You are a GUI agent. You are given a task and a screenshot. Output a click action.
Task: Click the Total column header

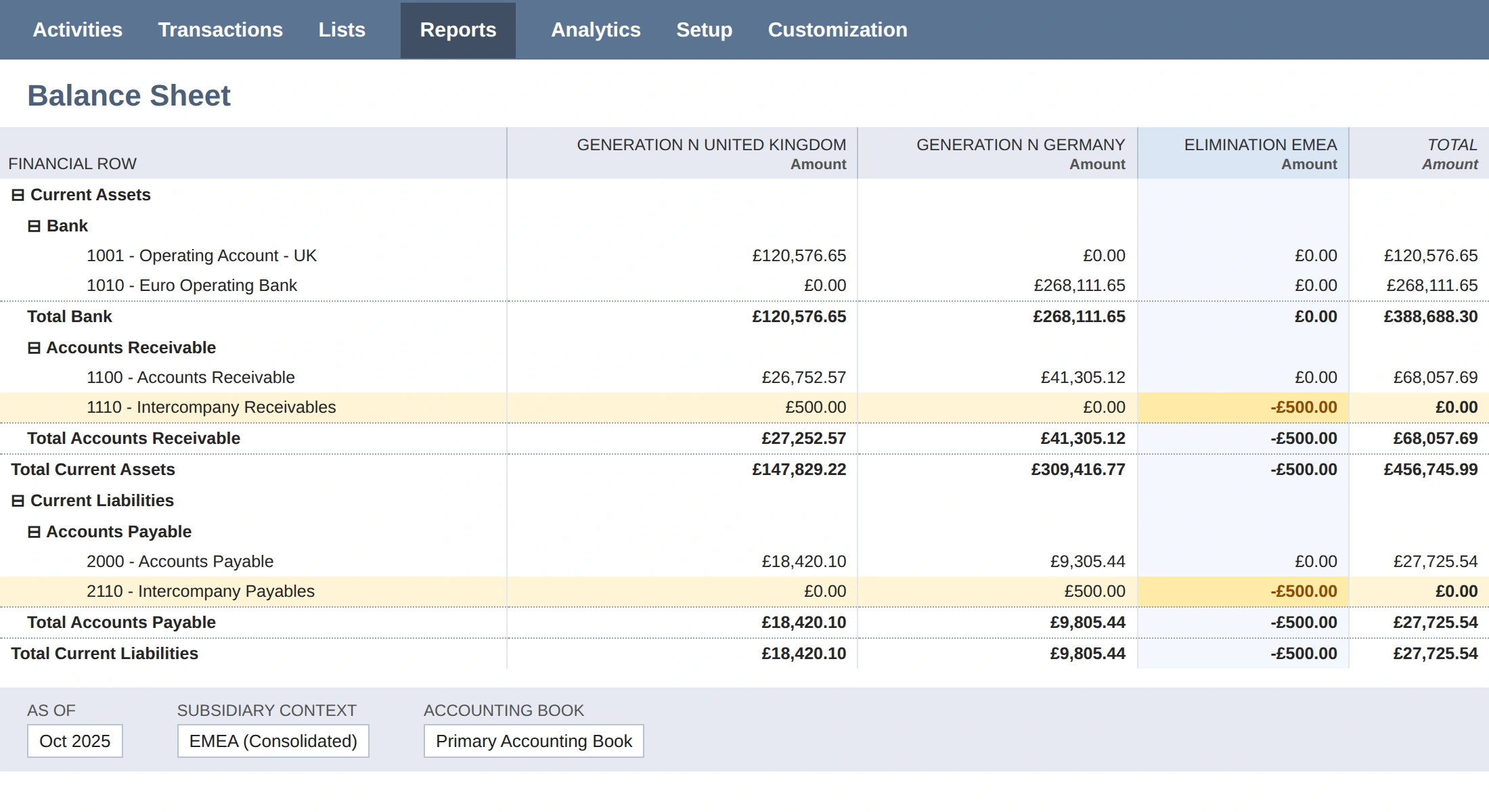1419,154
